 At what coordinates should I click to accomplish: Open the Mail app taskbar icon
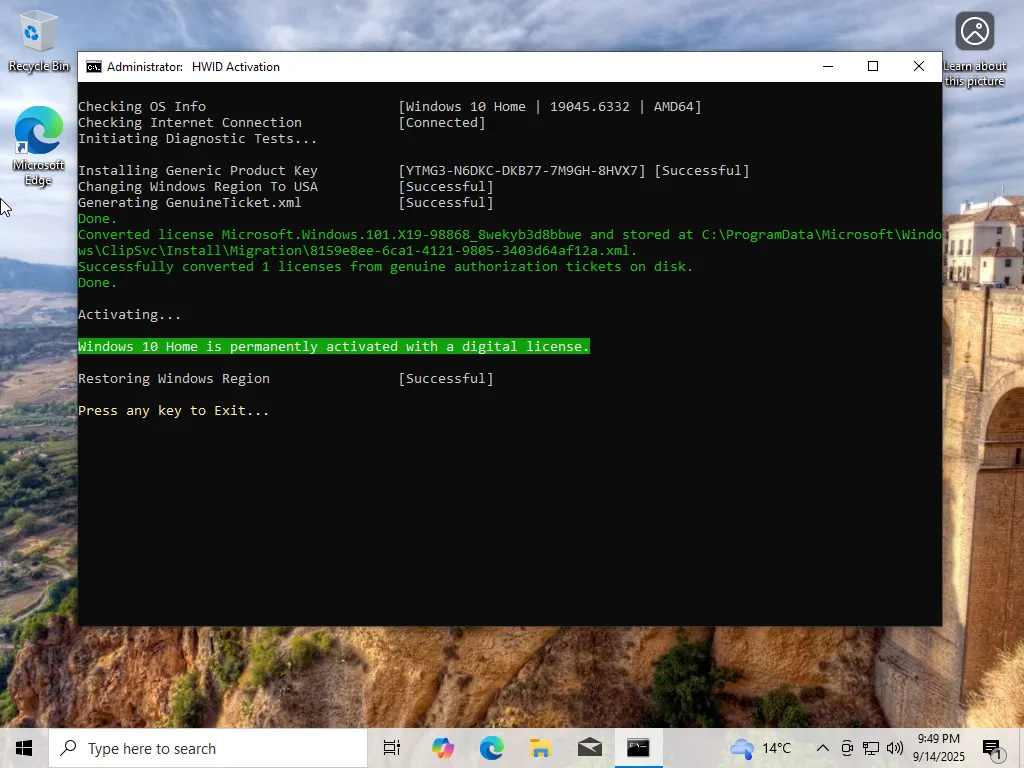[x=590, y=748]
